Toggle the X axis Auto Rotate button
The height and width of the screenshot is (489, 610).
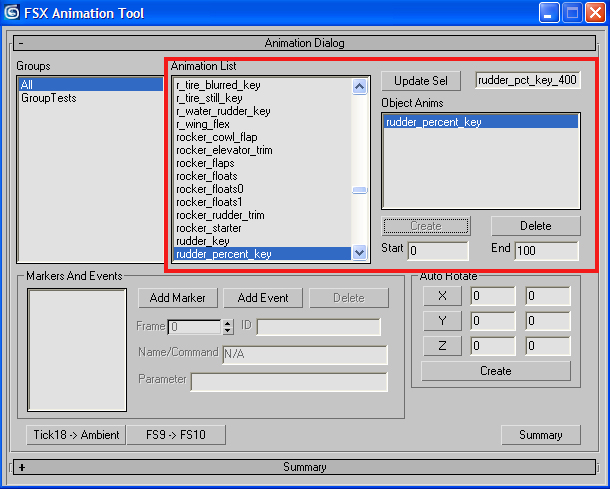point(443,296)
